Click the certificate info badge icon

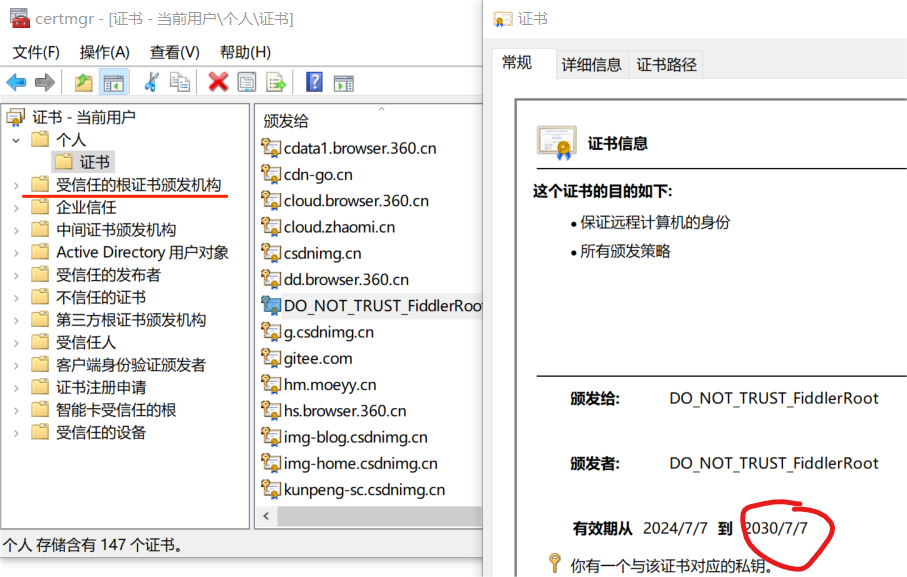coord(556,142)
